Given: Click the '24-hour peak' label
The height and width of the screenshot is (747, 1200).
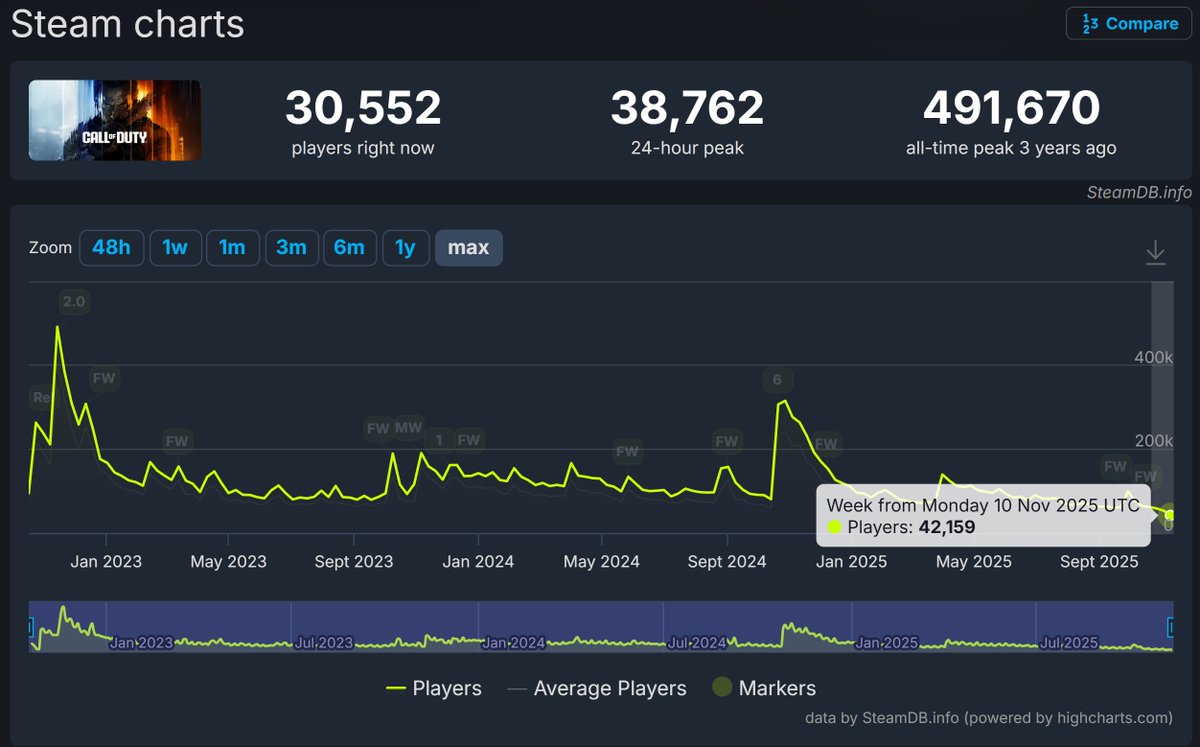Looking at the screenshot, I should tap(687, 148).
